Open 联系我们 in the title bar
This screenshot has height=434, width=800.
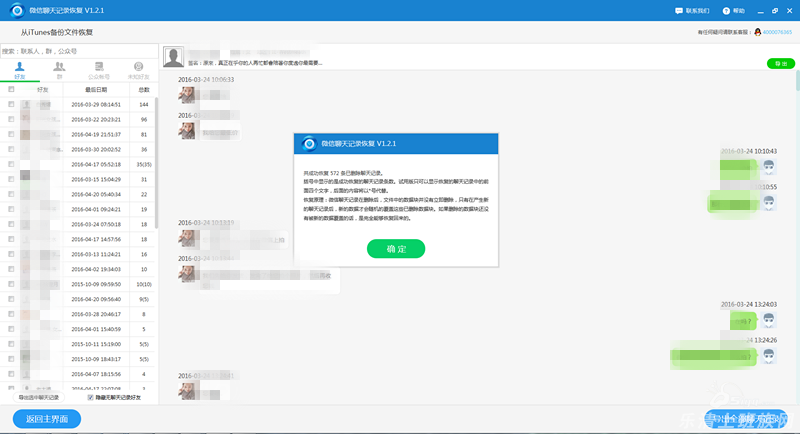click(x=692, y=11)
